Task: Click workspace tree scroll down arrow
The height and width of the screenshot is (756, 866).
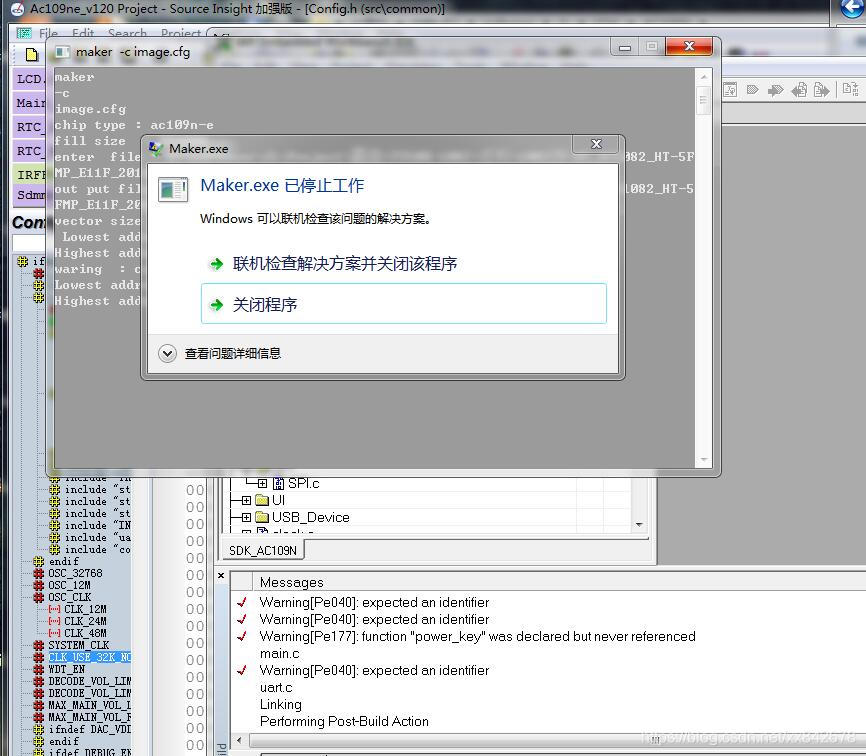Action: pyautogui.click(x=639, y=525)
